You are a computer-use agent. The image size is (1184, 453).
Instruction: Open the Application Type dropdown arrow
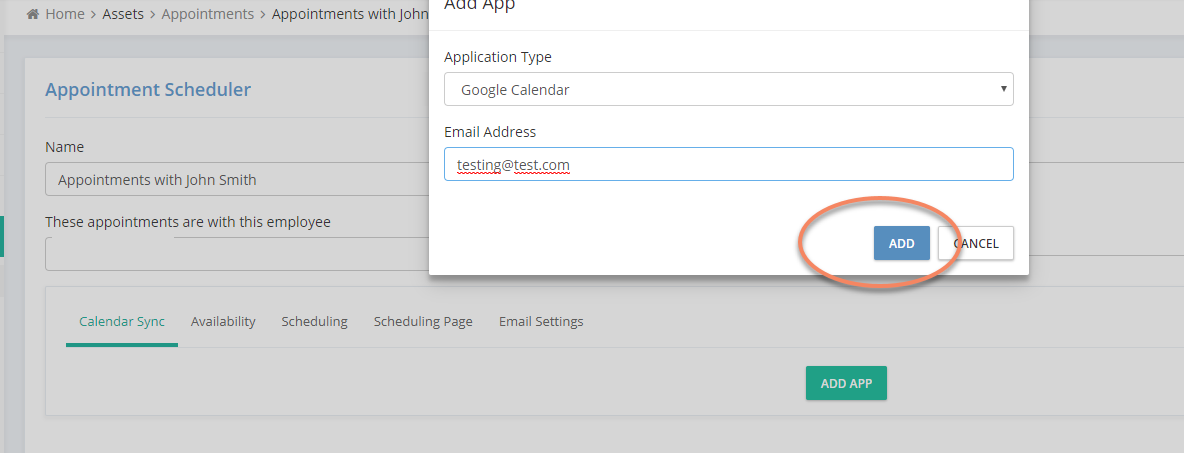(x=1004, y=88)
